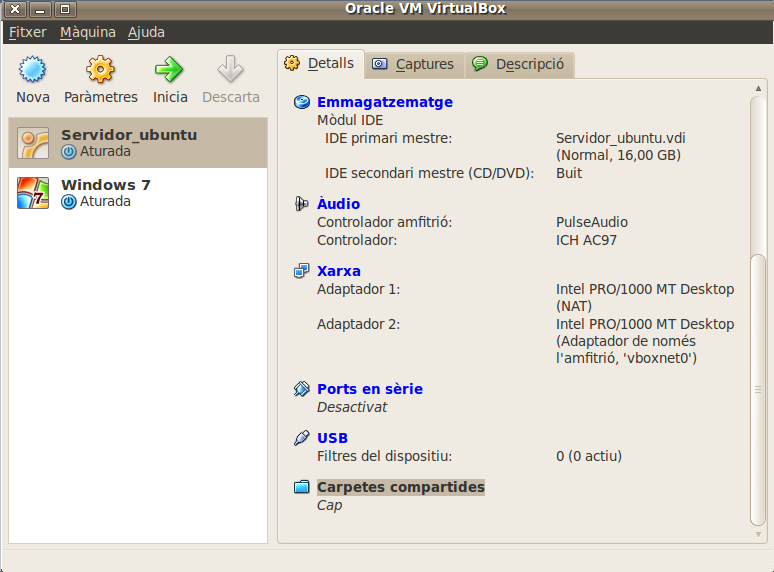Viewport: 774px width, 572px height.
Task: Click the details panel vertical scrollbar
Action: (758, 300)
